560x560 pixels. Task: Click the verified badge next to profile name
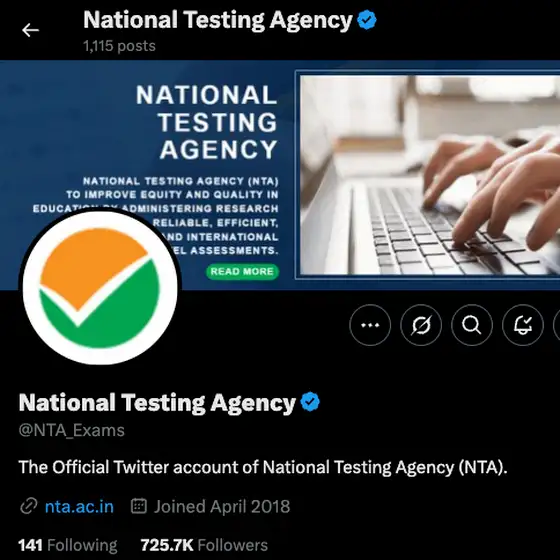(x=310, y=402)
